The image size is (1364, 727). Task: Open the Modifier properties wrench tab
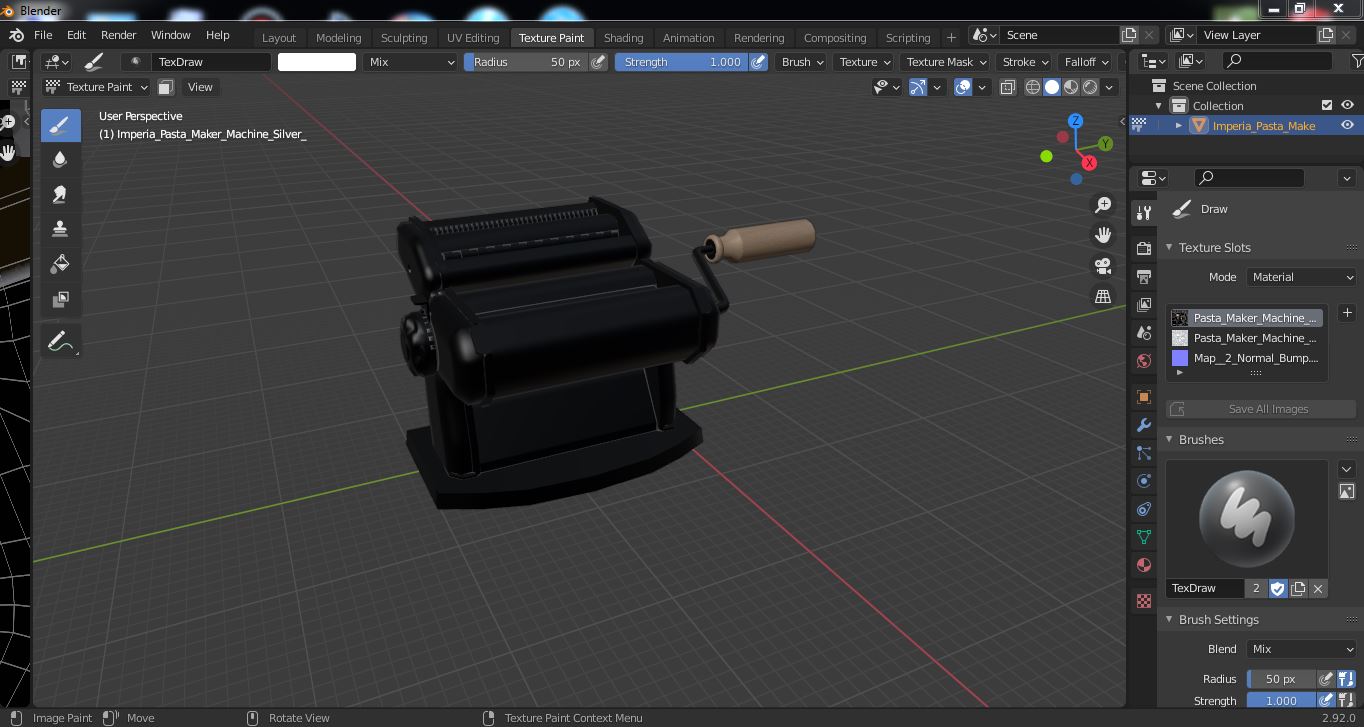[x=1144, y=425]
